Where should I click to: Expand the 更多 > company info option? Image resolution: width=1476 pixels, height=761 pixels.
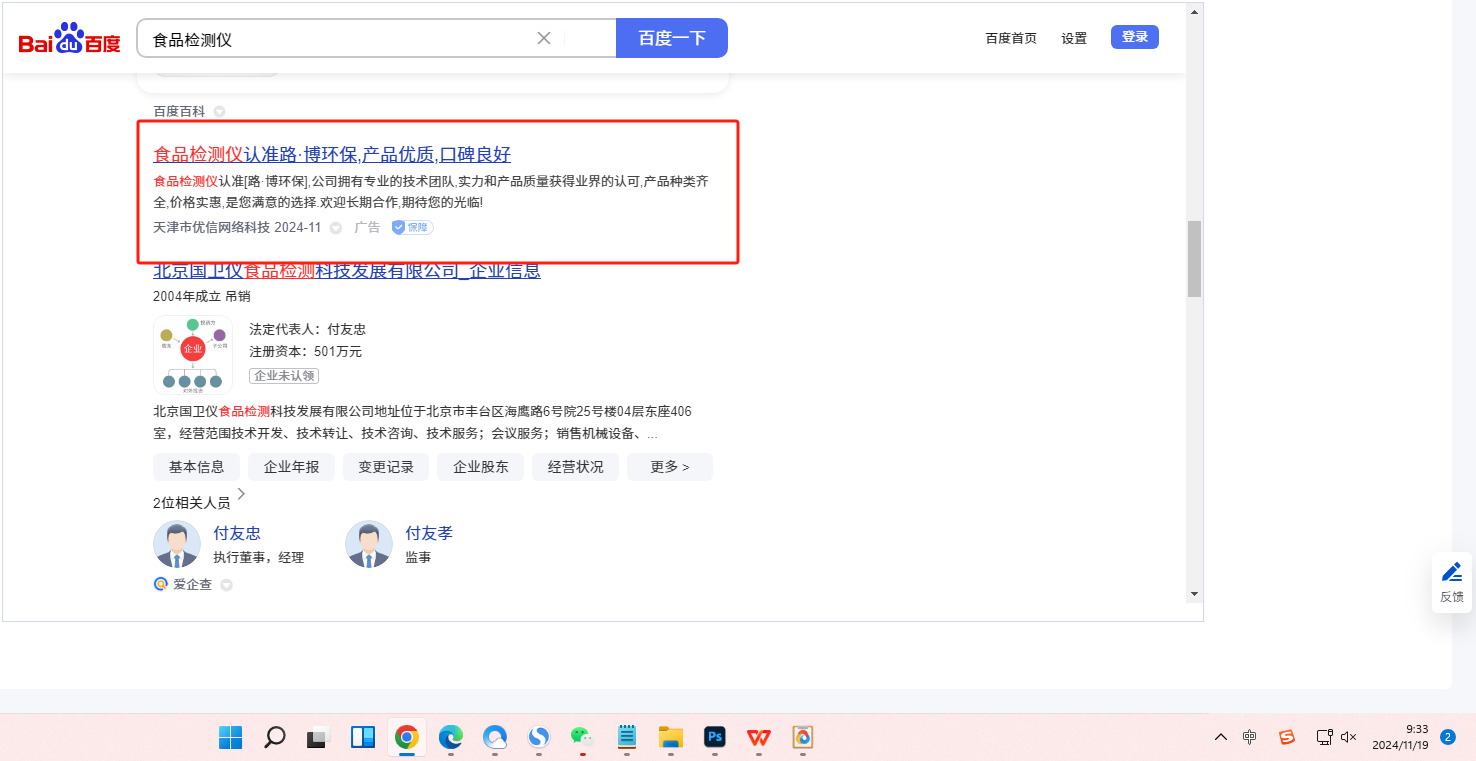tap(669, 467)
